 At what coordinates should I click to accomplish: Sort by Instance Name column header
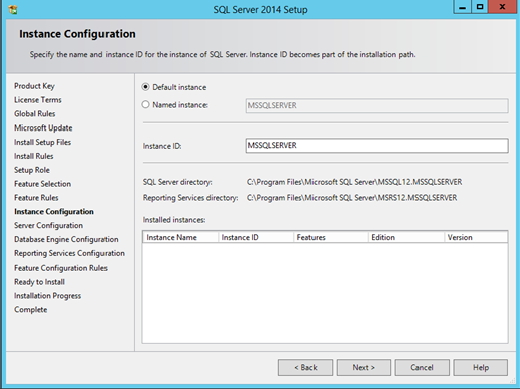tap(180, 237)
